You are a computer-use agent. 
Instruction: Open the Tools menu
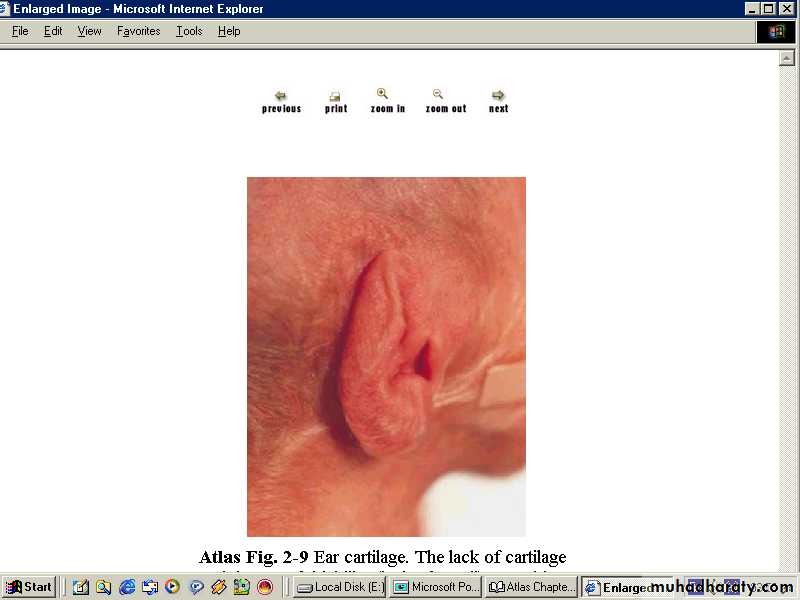(x=189, y=31)
